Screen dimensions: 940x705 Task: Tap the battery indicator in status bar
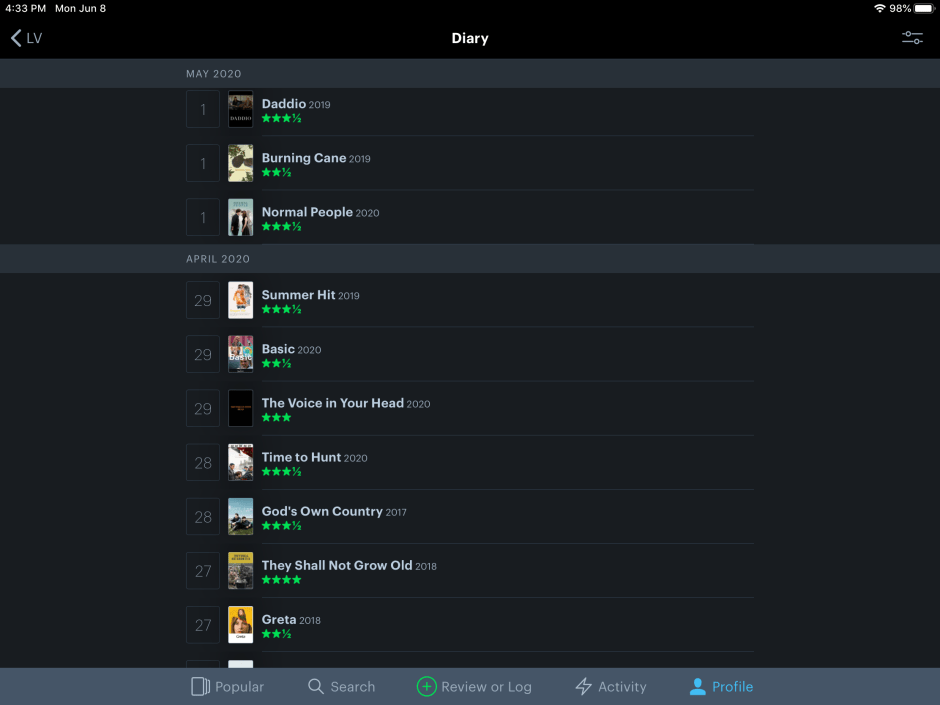(924, 8)
